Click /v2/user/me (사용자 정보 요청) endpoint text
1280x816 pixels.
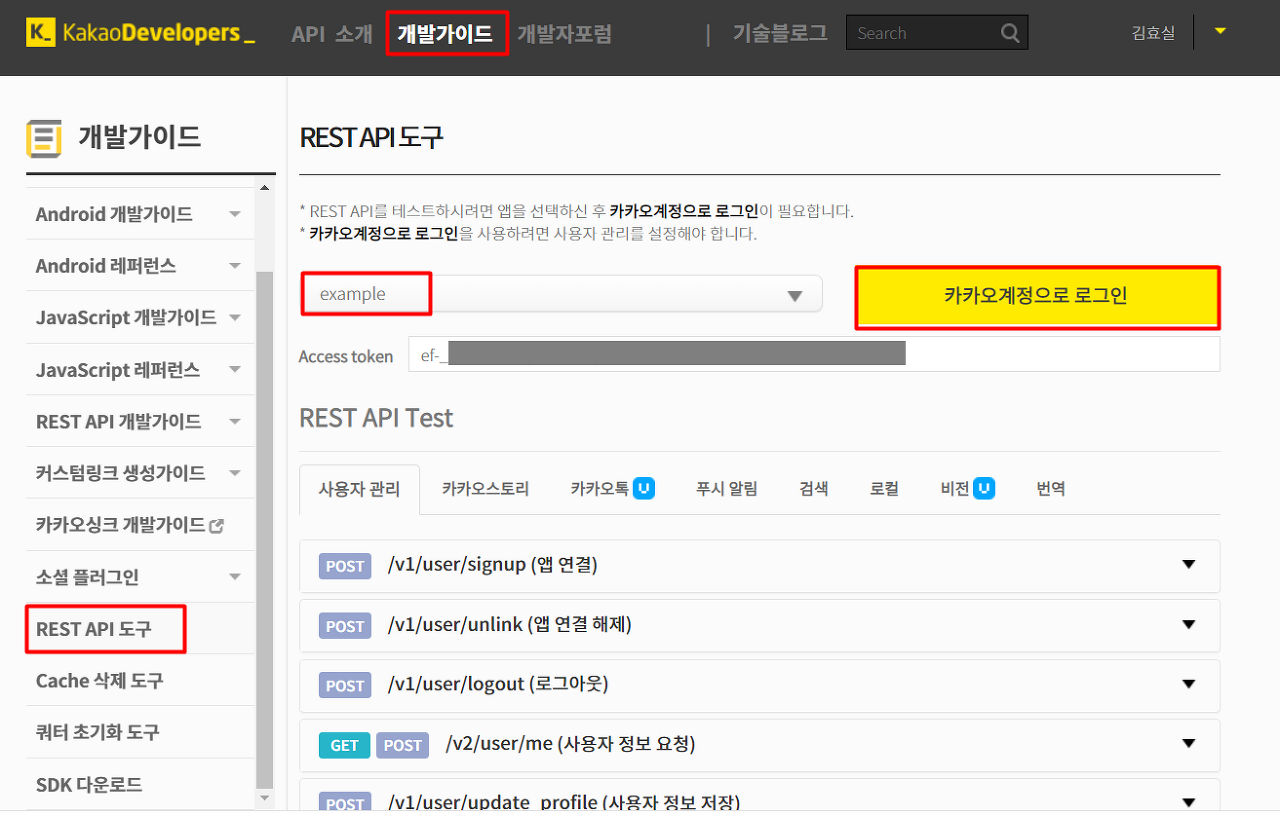[570, 744]
